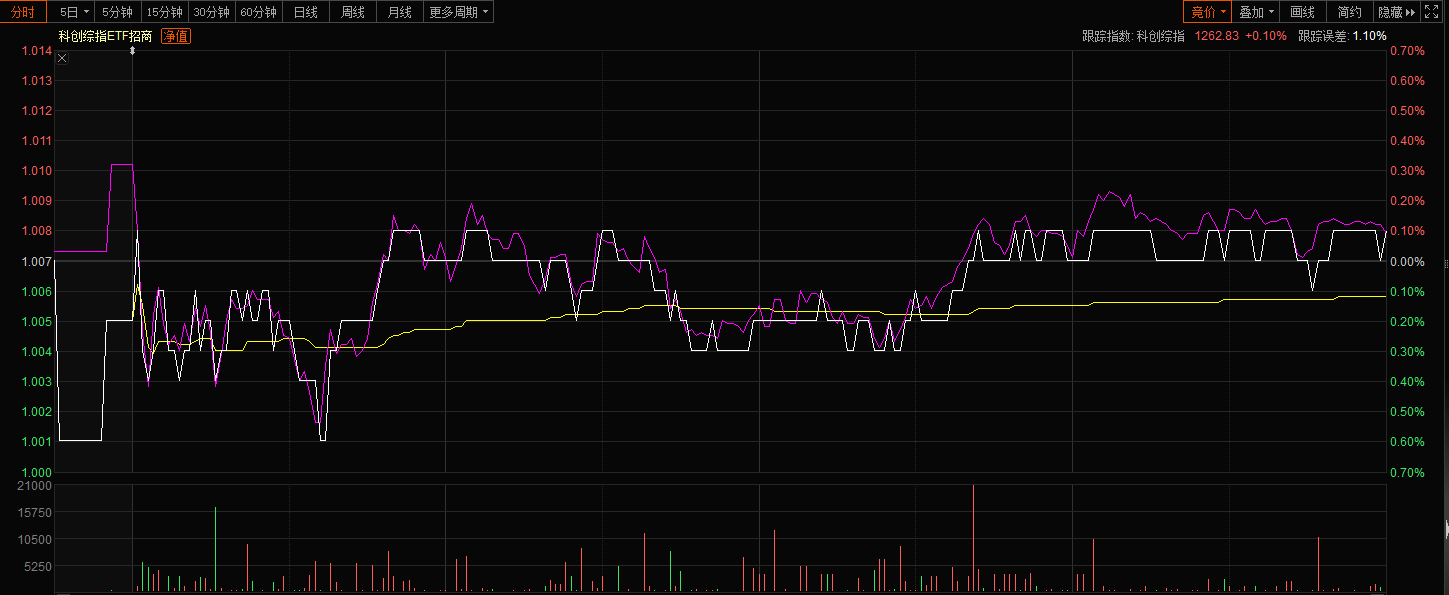This screenshot has width=1449, height=595.
Task: Click the tracked index 科创综指 label
Action: coord(1160,36)
